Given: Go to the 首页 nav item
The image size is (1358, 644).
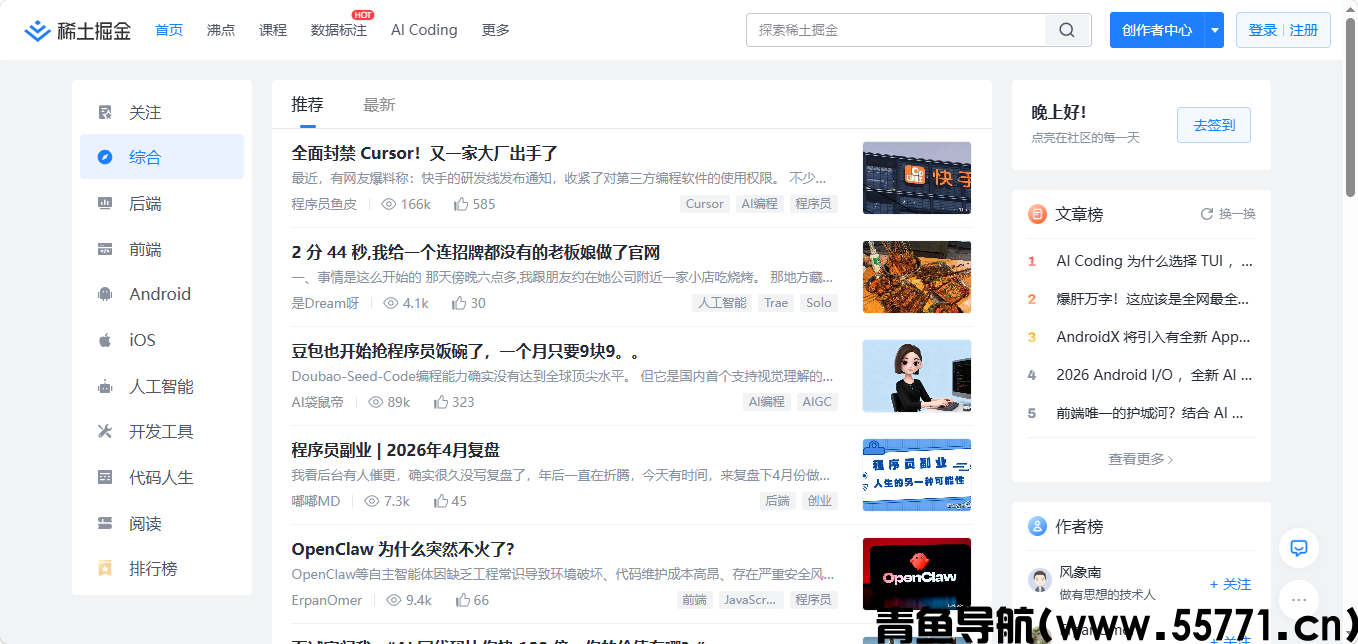Looking at the screenshot, I should pyautogui.click(x=169, y=30).
